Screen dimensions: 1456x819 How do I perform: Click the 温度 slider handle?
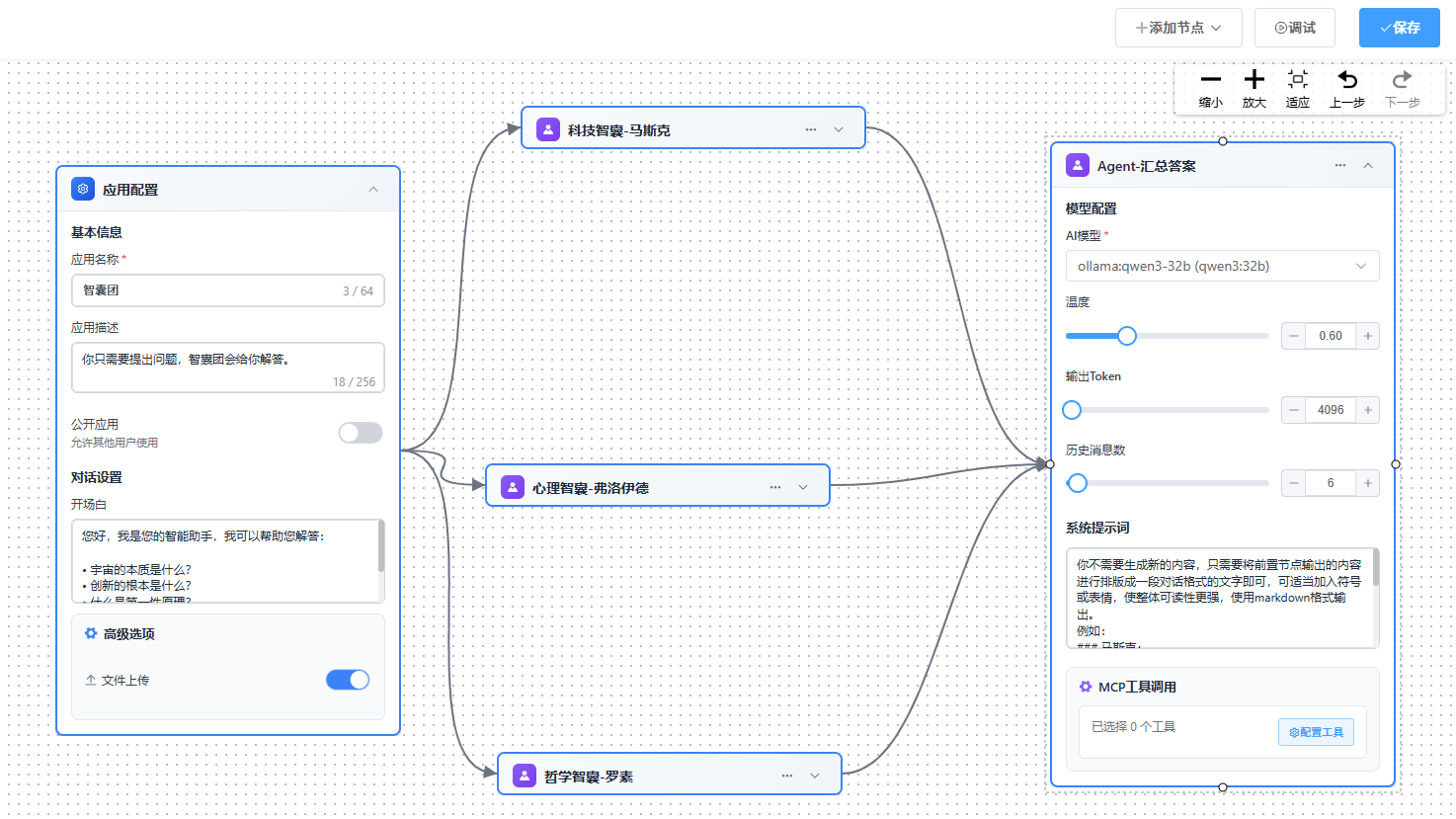point(1126,336)
